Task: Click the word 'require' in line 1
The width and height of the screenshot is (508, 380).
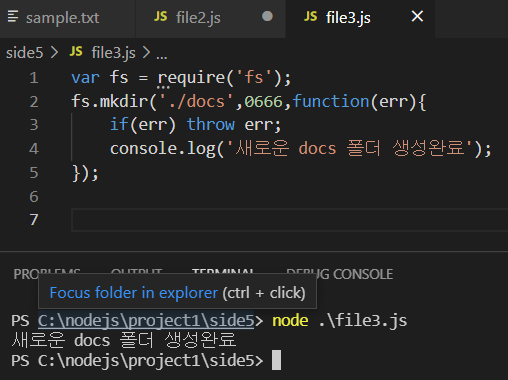Action: pos(191,78)
